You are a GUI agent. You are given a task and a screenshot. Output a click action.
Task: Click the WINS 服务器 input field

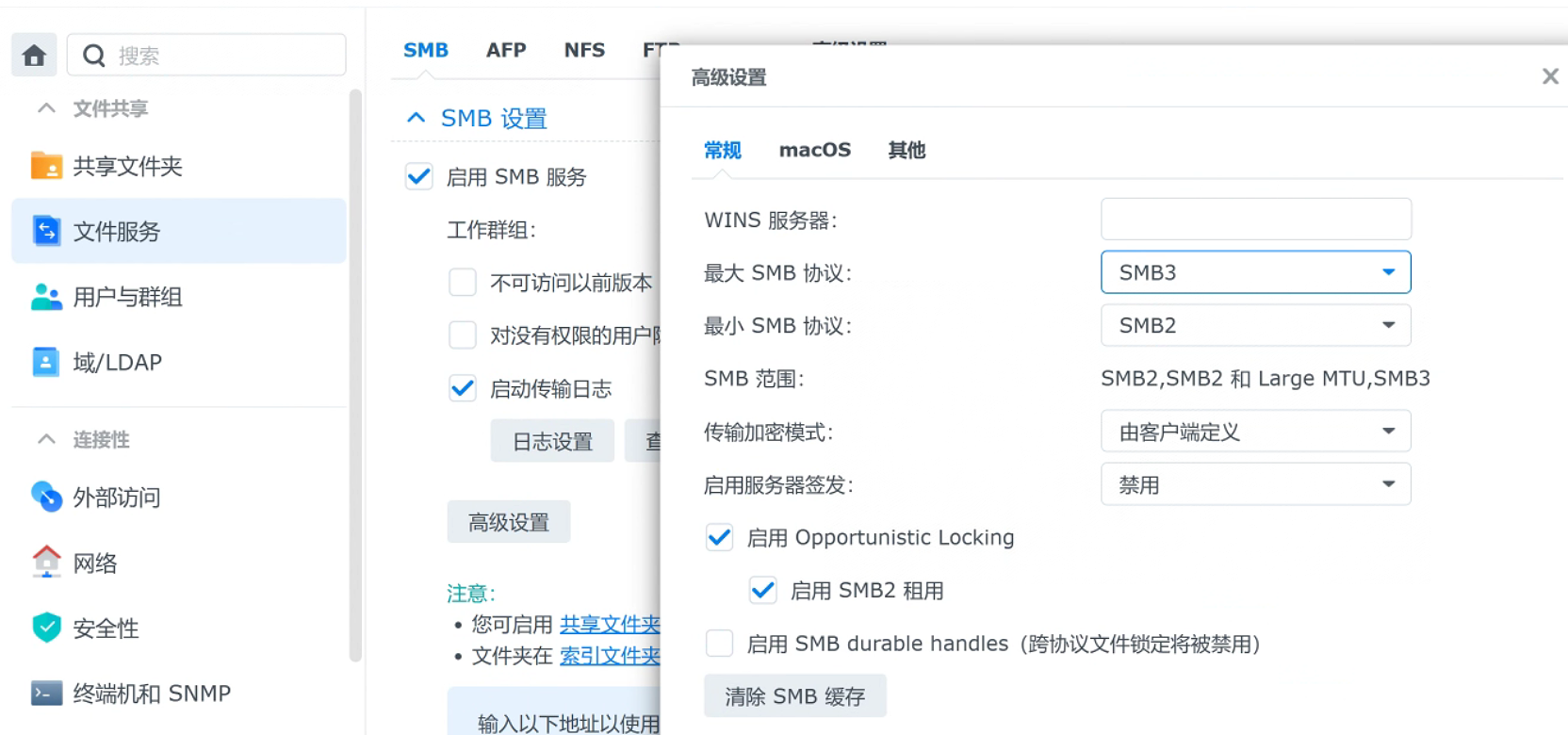pyautogui.click(x=1256, y=219)
